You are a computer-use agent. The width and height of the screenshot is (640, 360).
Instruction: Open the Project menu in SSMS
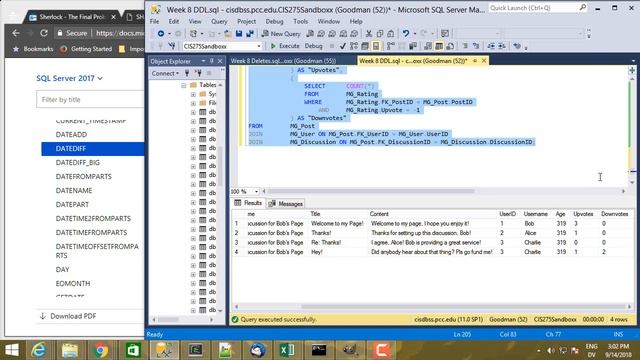[x=247, y=21]
